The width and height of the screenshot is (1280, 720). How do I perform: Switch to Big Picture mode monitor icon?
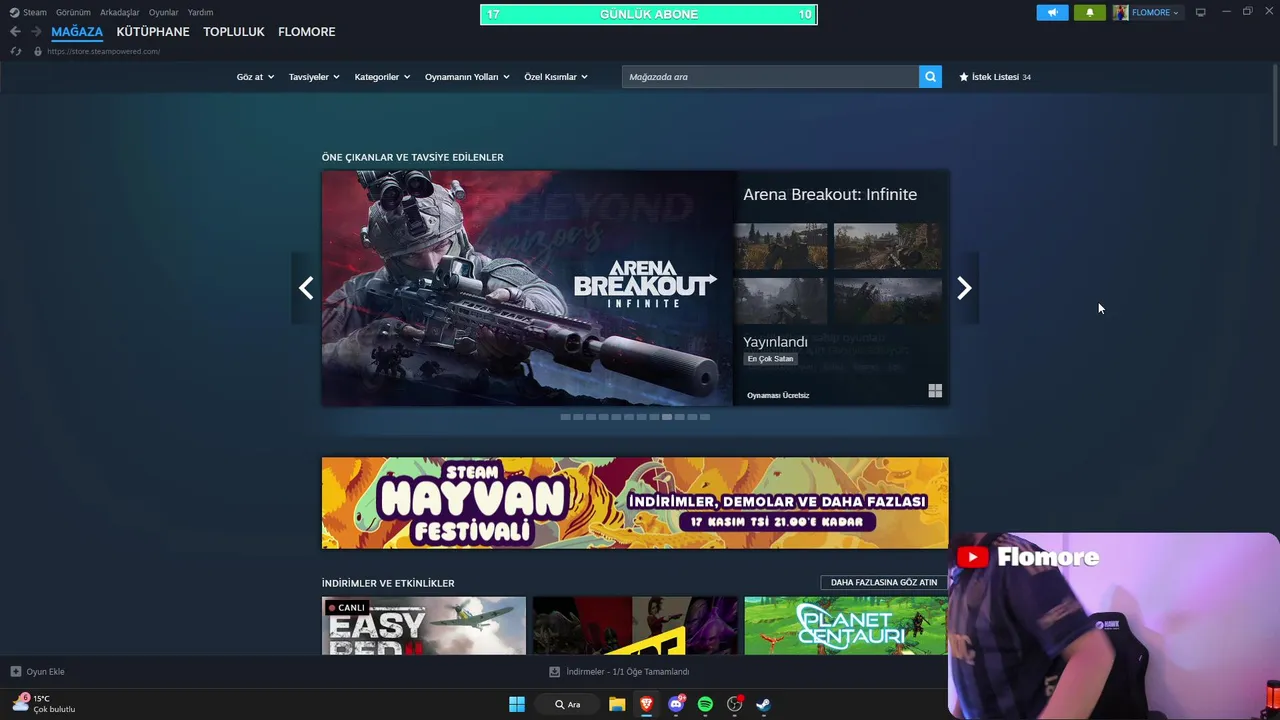click(1201, 12)
